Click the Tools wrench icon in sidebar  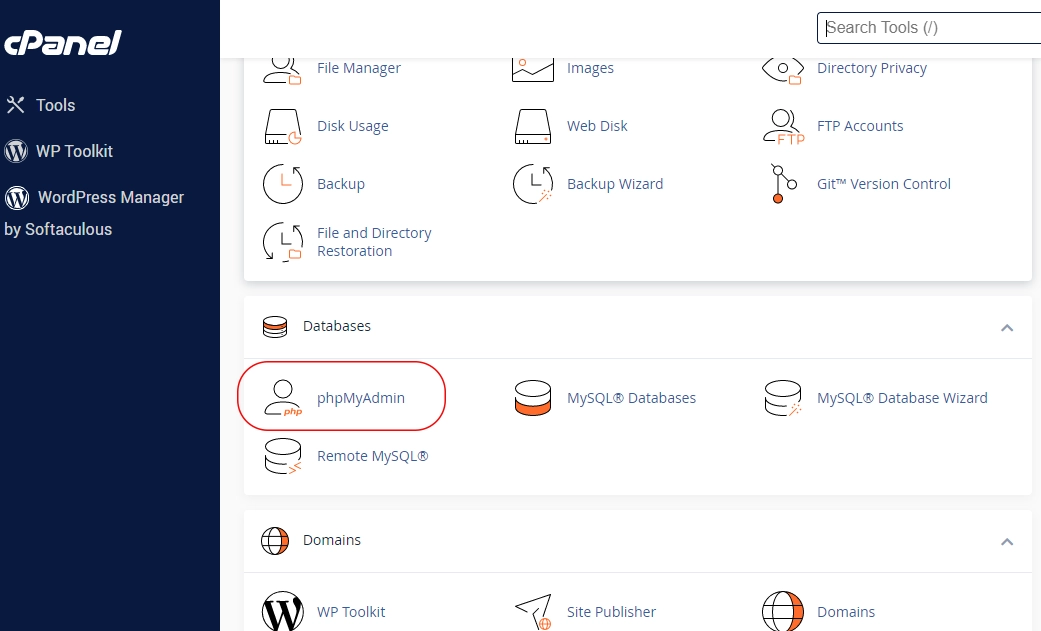[15, 105]
